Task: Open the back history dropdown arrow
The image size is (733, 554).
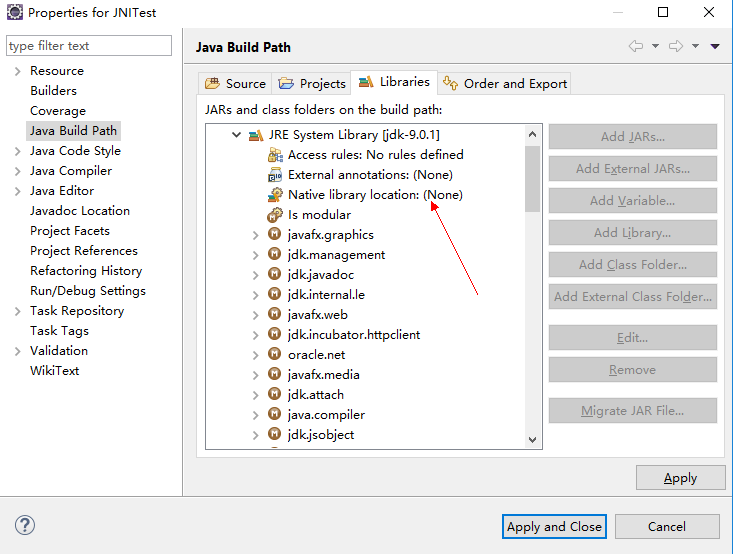Action: [x=655, y=46]
